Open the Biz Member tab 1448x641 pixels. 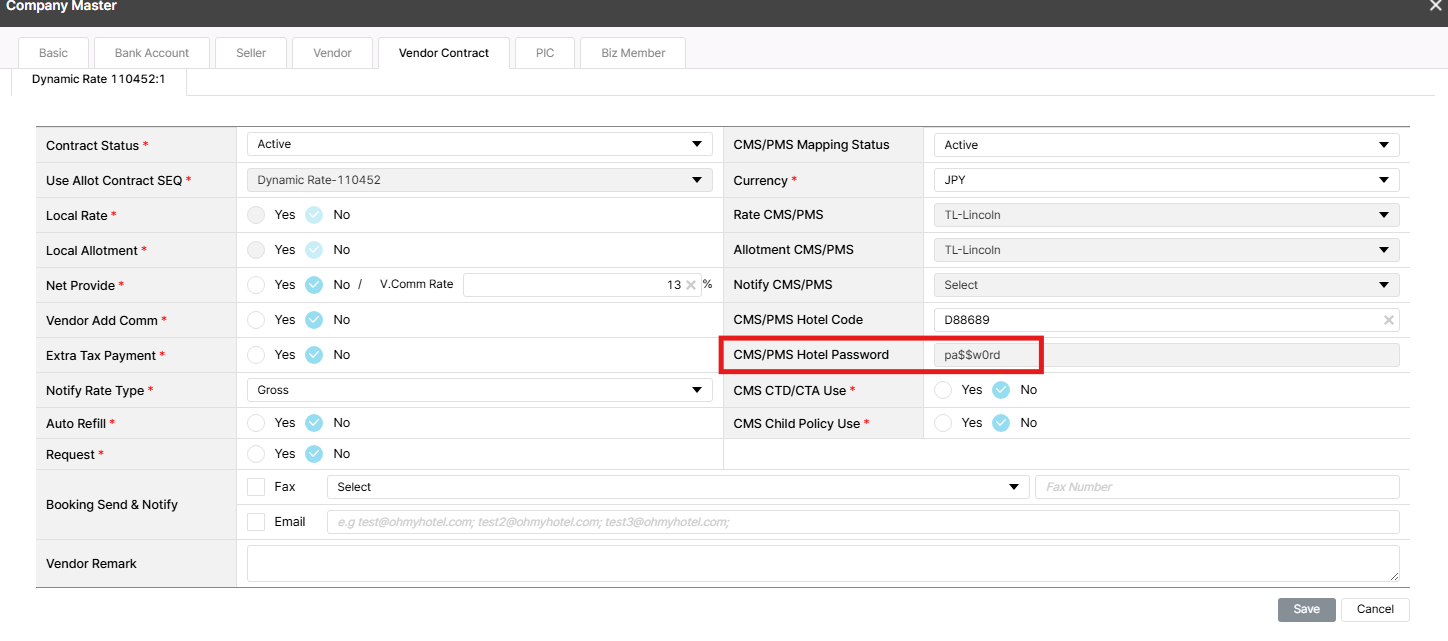tap(633, 53)
